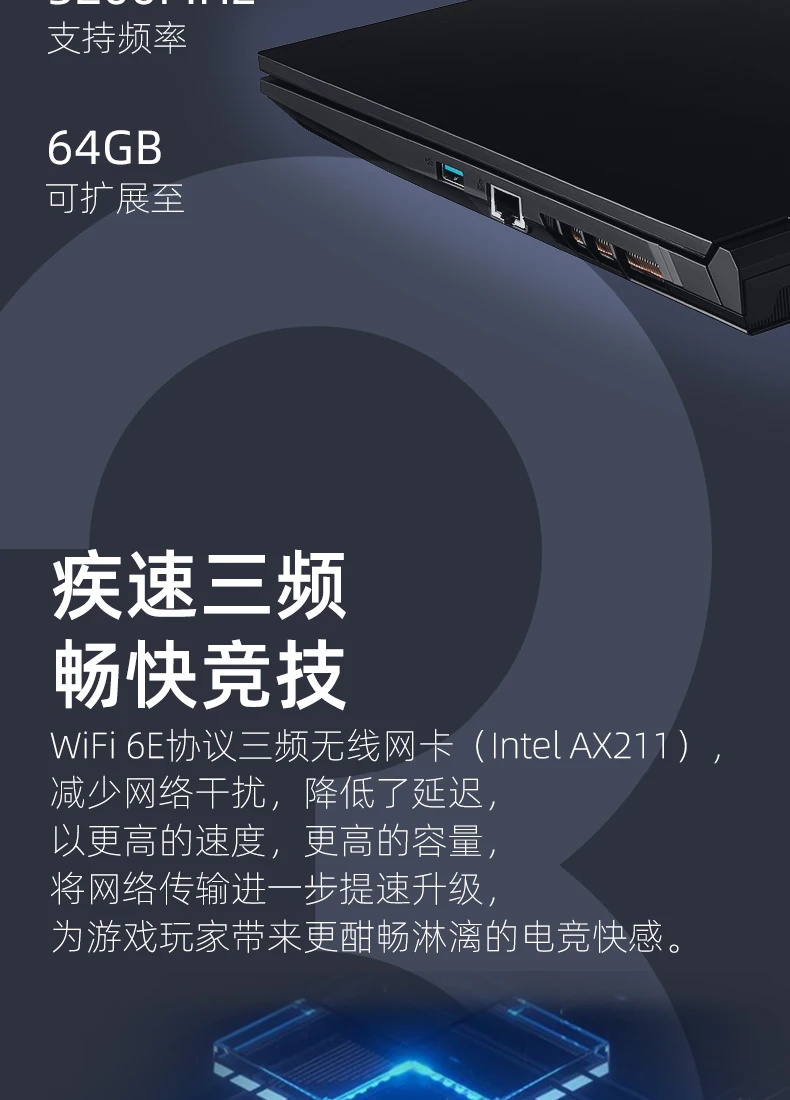
Task: Click the blue USB port on the laptop
Action: coord(453,175)
